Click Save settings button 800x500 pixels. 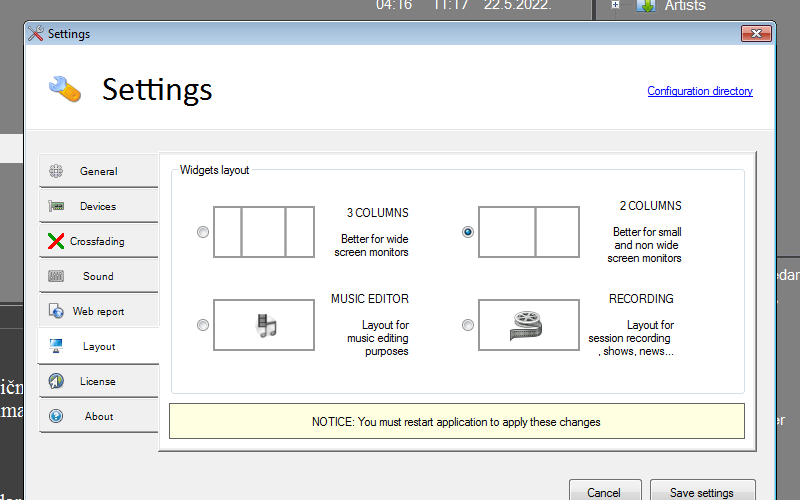(703, 491)
